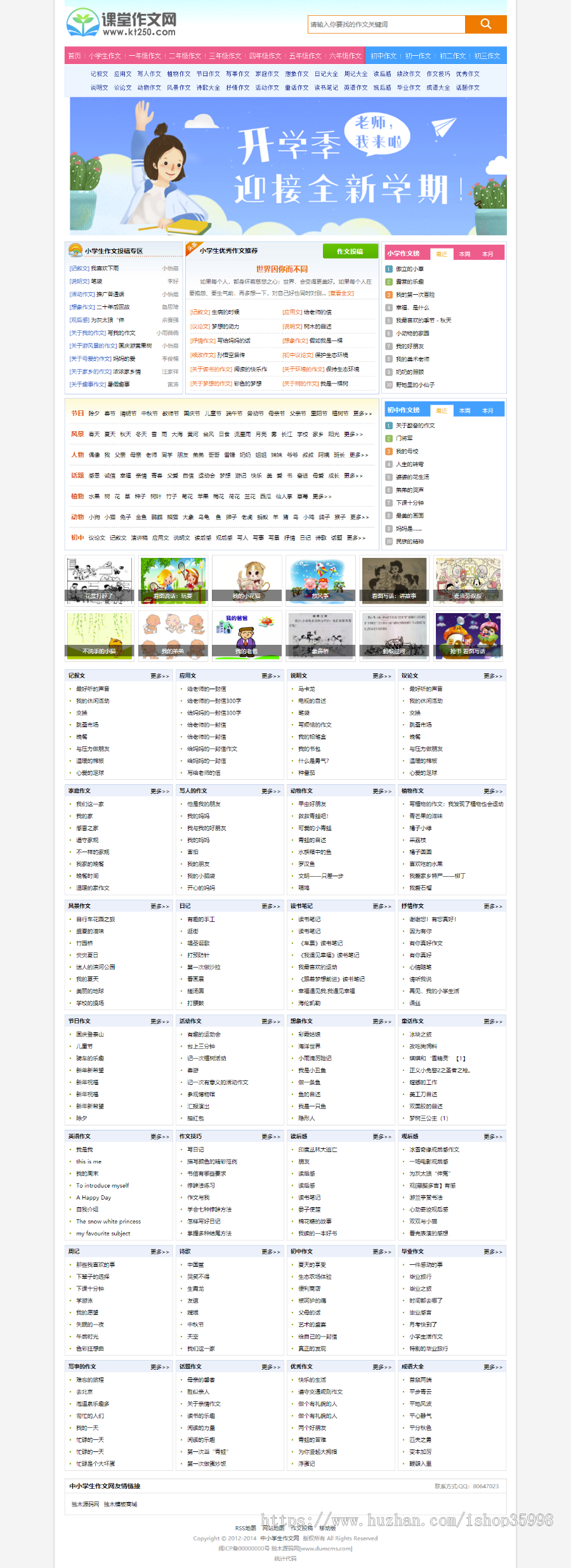Open 小学生作文 in the navigation bar

[105, 56]
